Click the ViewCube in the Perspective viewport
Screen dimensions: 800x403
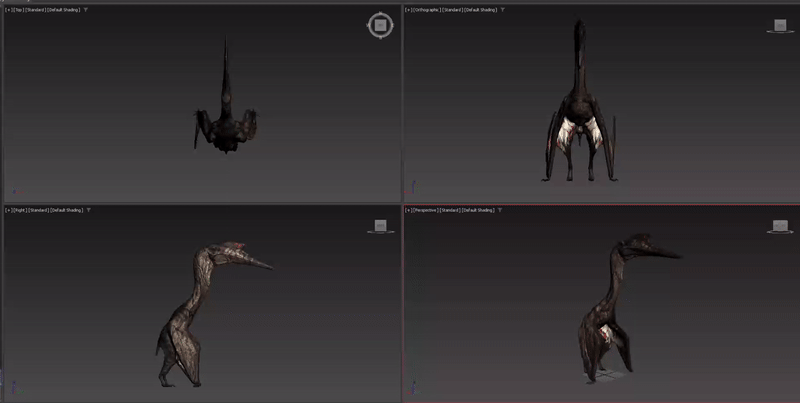pos(779,226)
